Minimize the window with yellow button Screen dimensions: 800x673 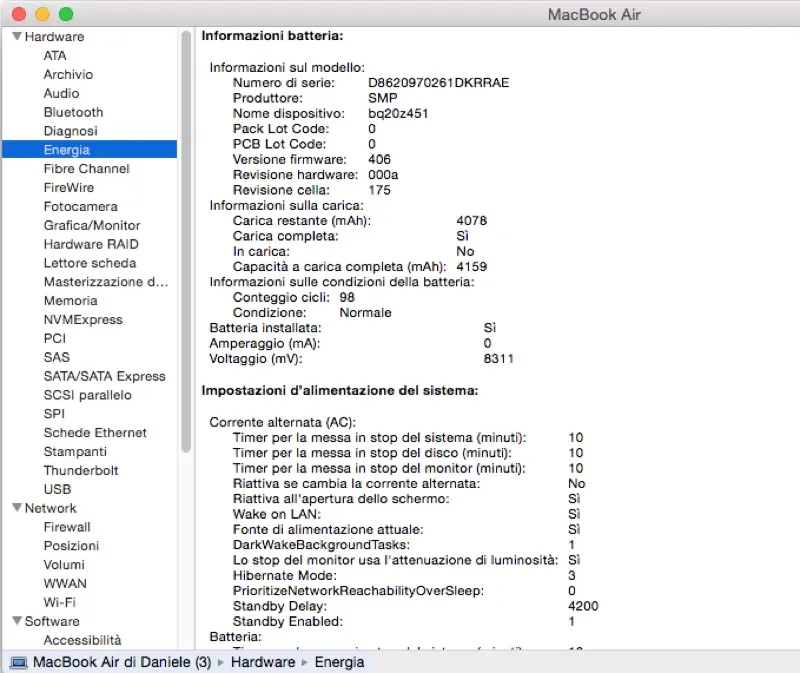pyautogui.click(x=42, y=14)
